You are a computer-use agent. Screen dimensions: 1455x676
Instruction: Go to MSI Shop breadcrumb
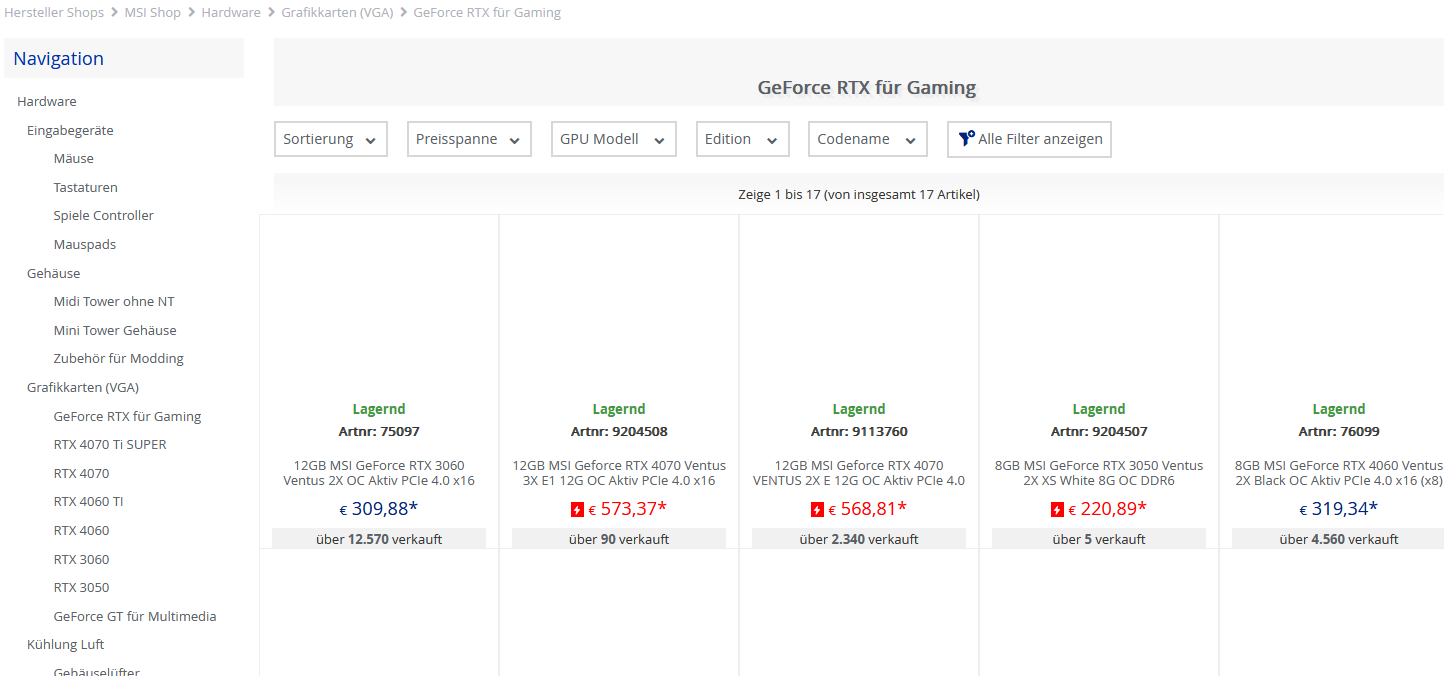coord(152,13)
